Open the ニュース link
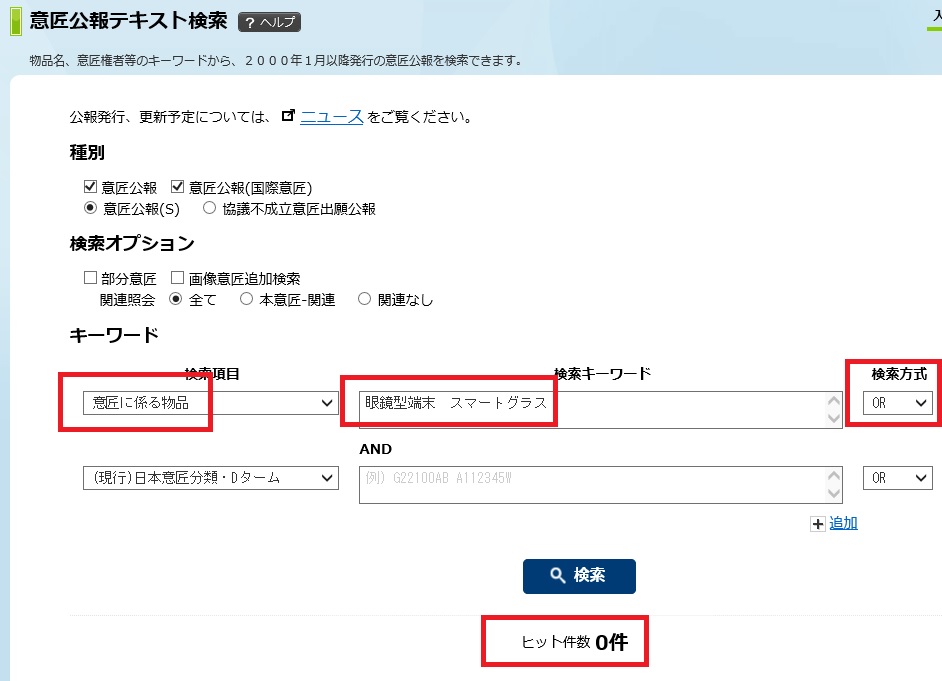Viewport: 942px width, 681px height. click(x=332, y=117)
